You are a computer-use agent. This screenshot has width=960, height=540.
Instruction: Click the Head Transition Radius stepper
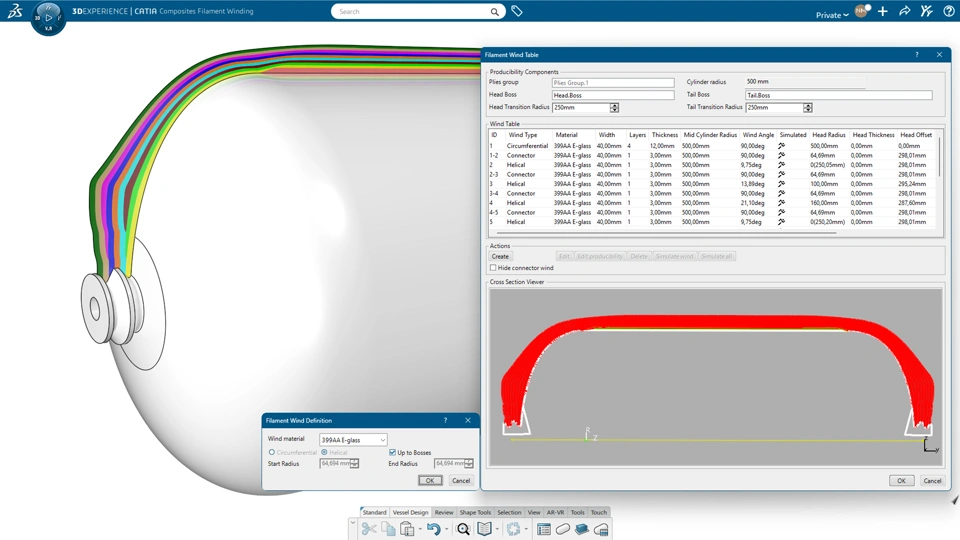pos(614,108)
